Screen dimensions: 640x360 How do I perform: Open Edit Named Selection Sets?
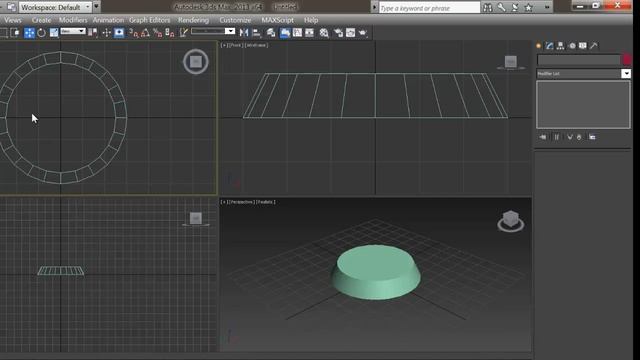[184, 33]
